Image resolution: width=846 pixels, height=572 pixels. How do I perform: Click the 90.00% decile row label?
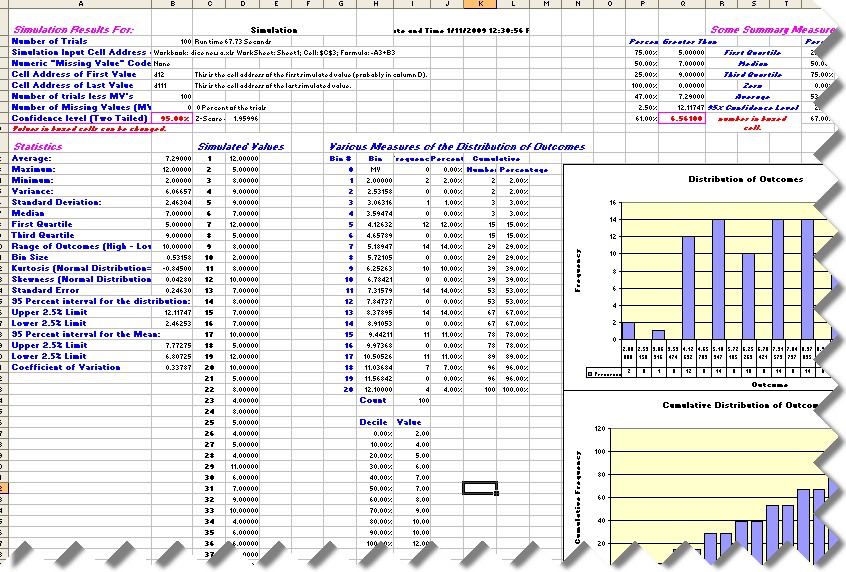pos(381,533)
